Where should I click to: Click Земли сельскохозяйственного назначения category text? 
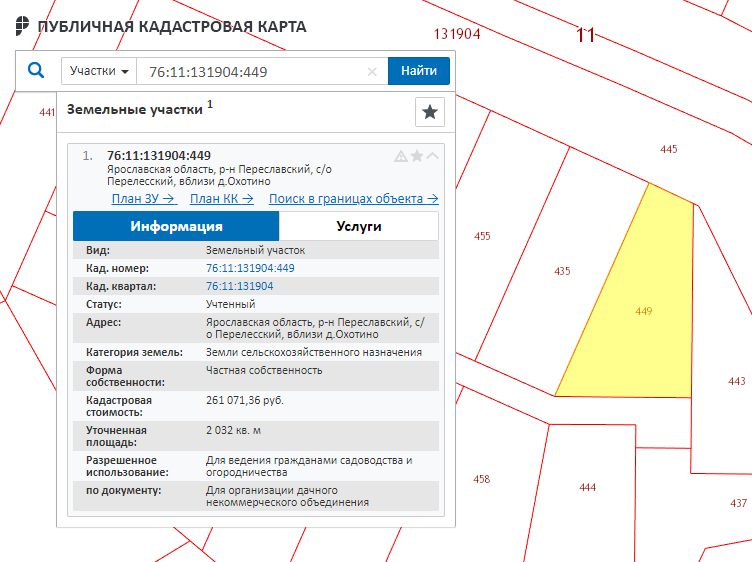click(314, 352)
